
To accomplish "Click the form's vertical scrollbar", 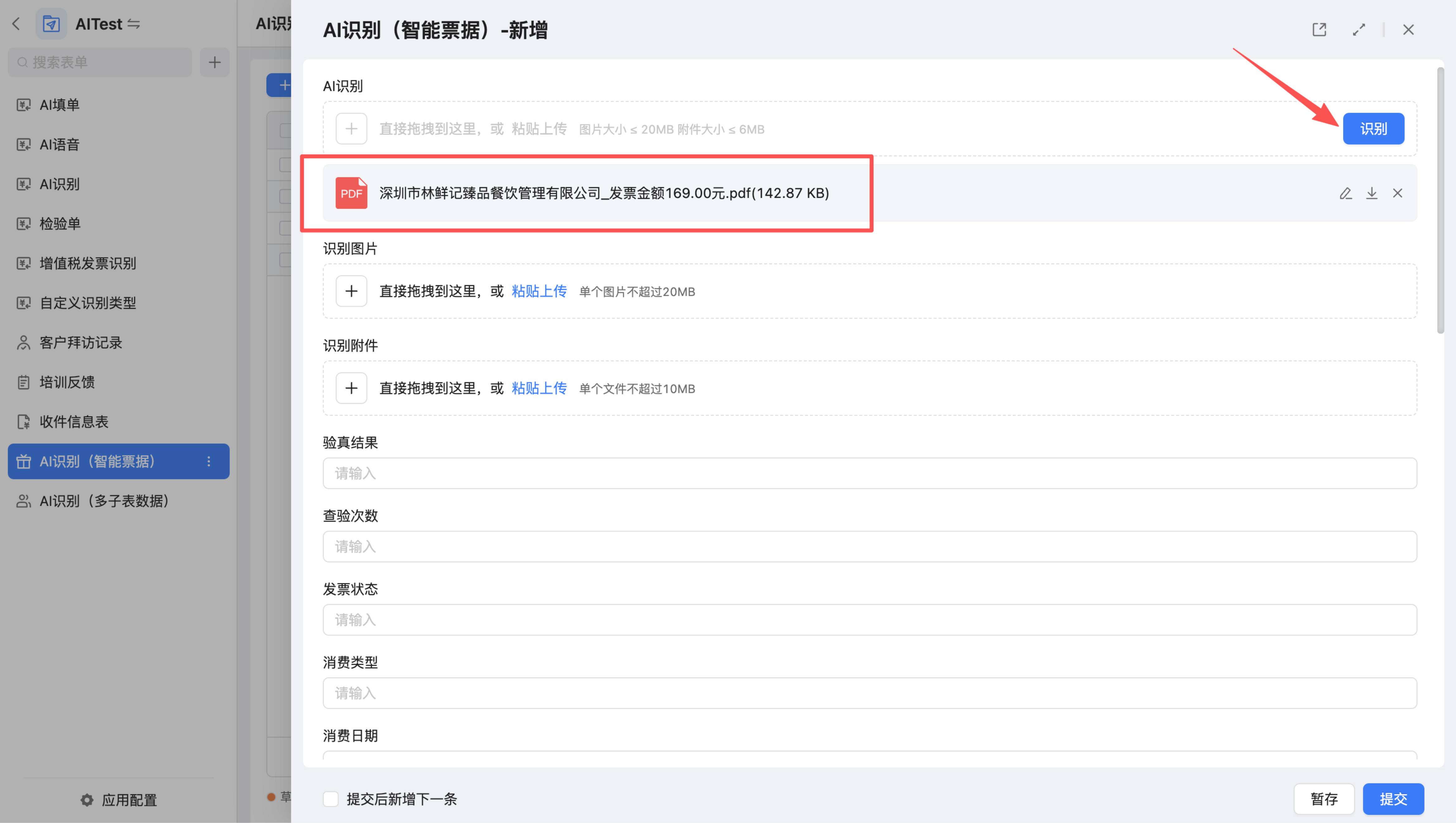I will [1440, 201].
